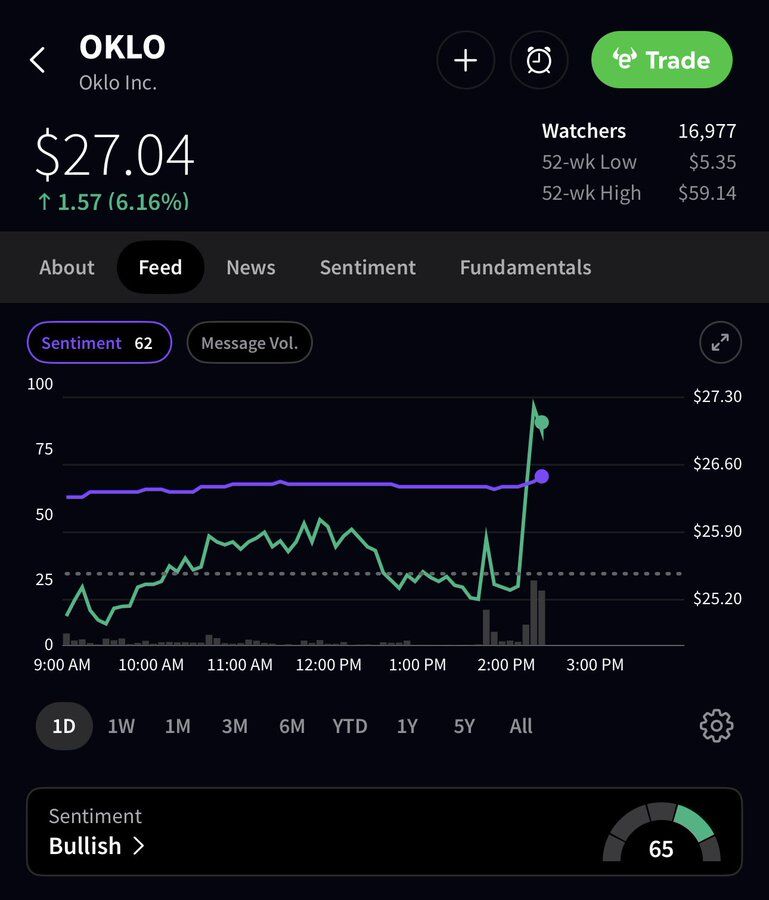Switch to the News tab
The image size is (769, 900).
(x=250, y=267)
